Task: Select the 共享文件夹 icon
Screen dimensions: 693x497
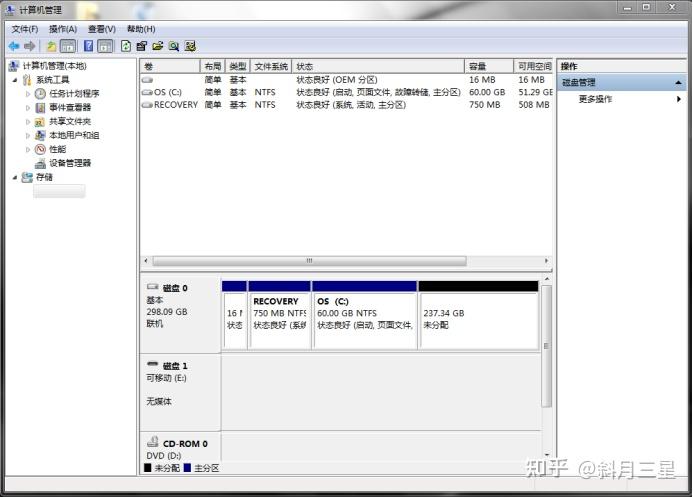Action: (40, 121)
